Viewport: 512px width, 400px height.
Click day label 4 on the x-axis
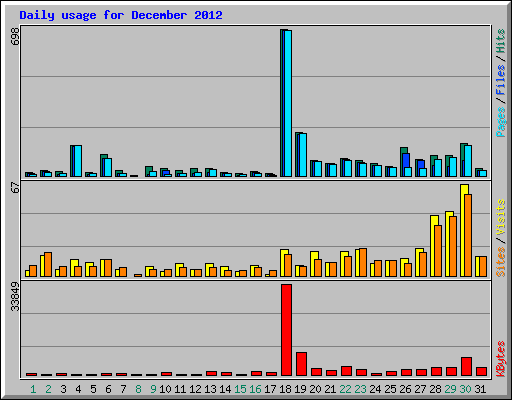(x=78, y=389)
